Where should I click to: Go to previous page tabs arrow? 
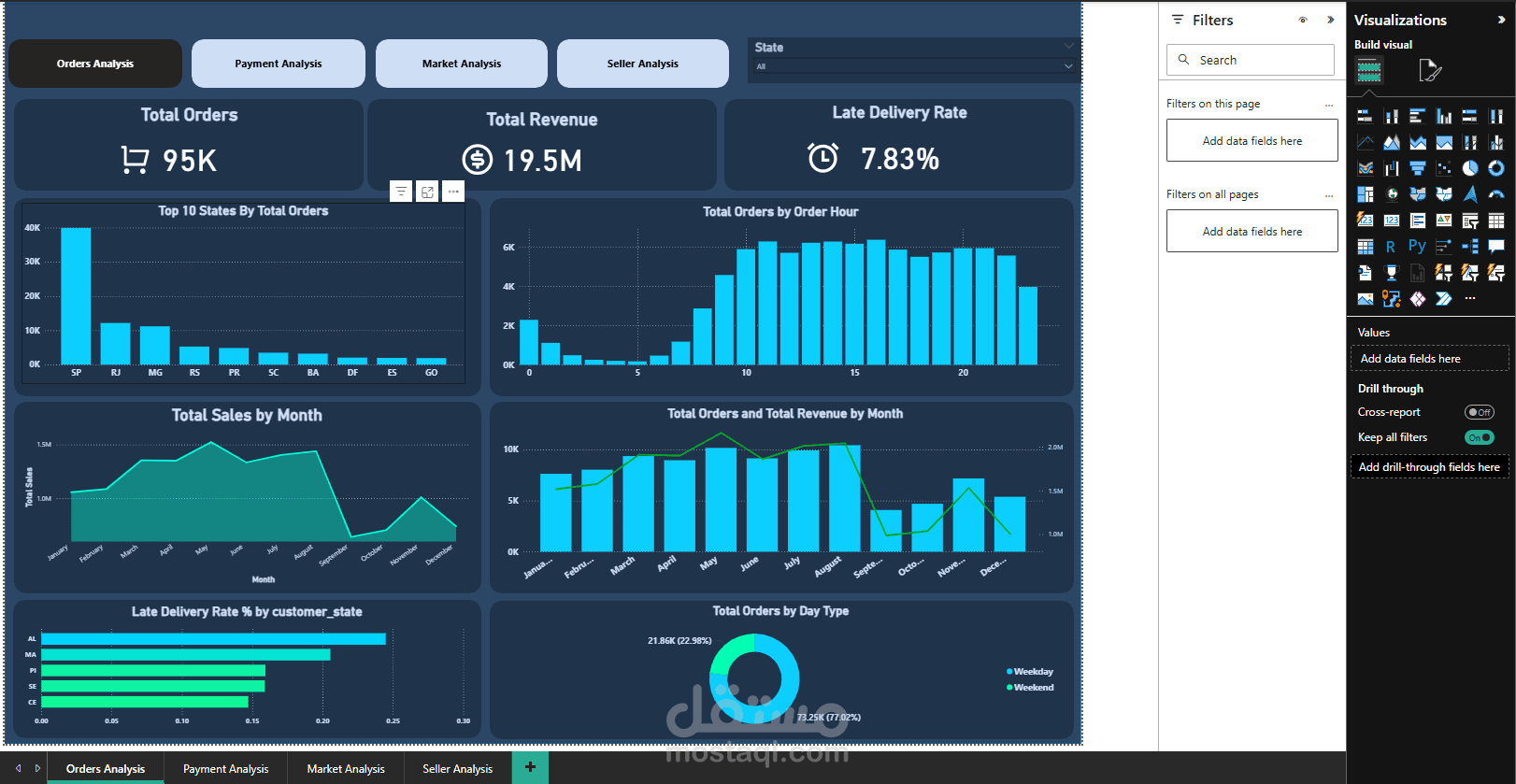coord(18,768)
